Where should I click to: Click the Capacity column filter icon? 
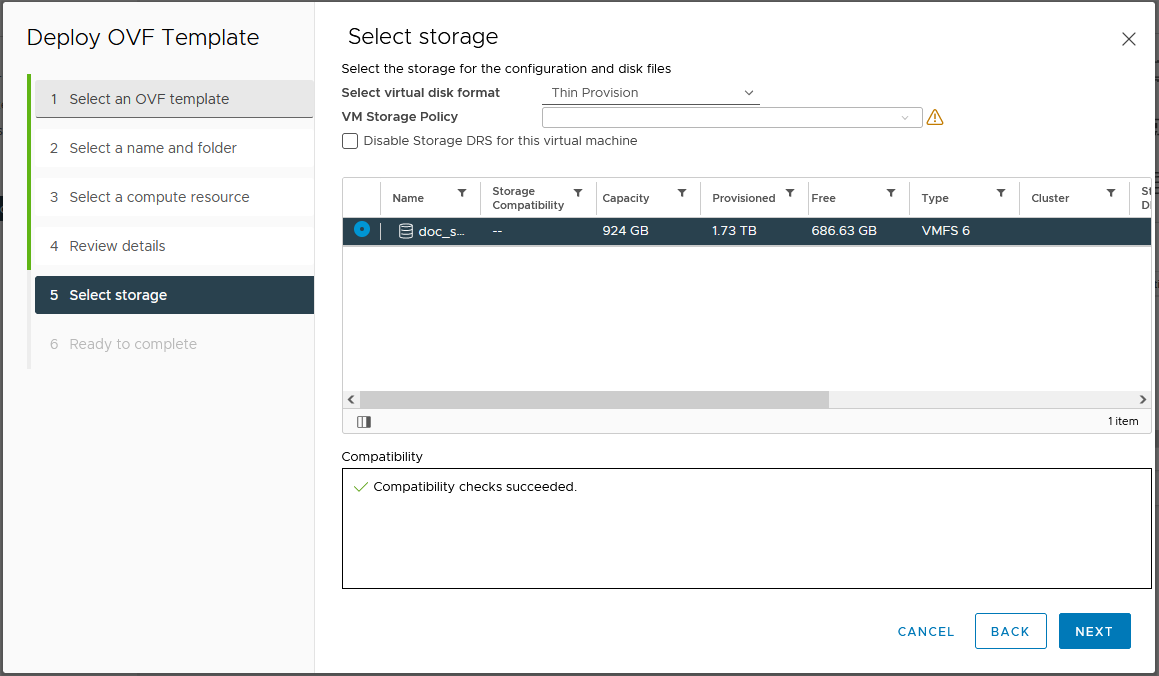pos(682,193)
